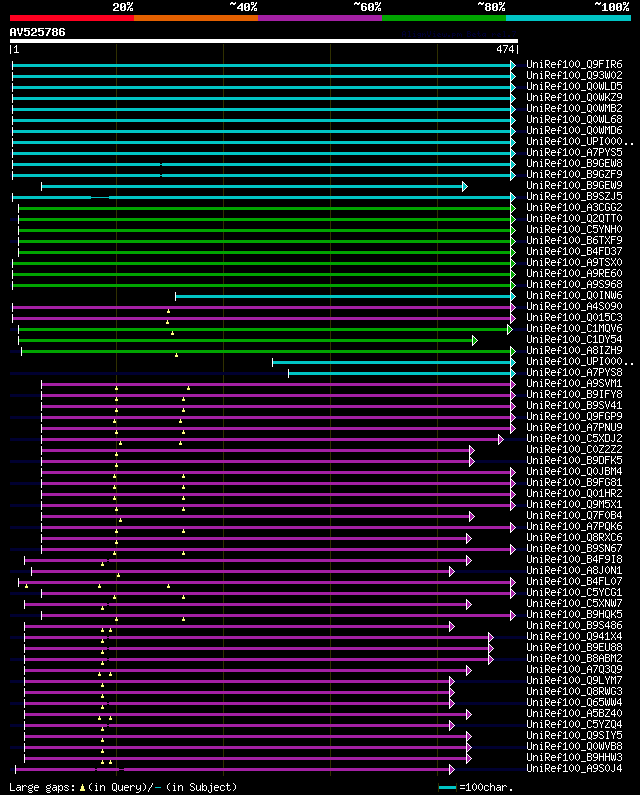Click the purple ~60% identity legend segment
640x795 pixels.
pyautogui.click(x=320, y=18)
